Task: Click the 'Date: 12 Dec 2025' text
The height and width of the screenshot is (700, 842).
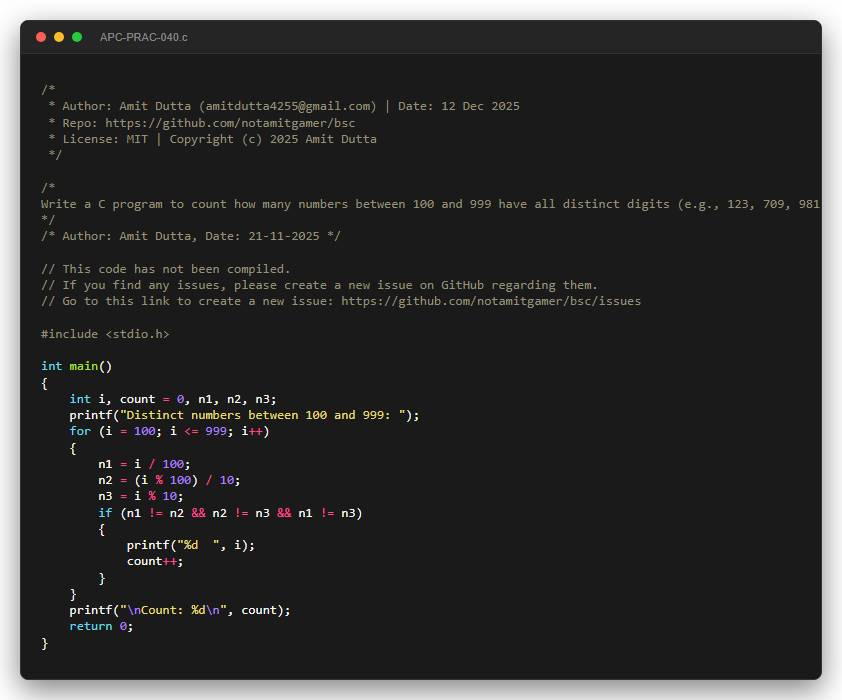Action: [x=459, y=106]
